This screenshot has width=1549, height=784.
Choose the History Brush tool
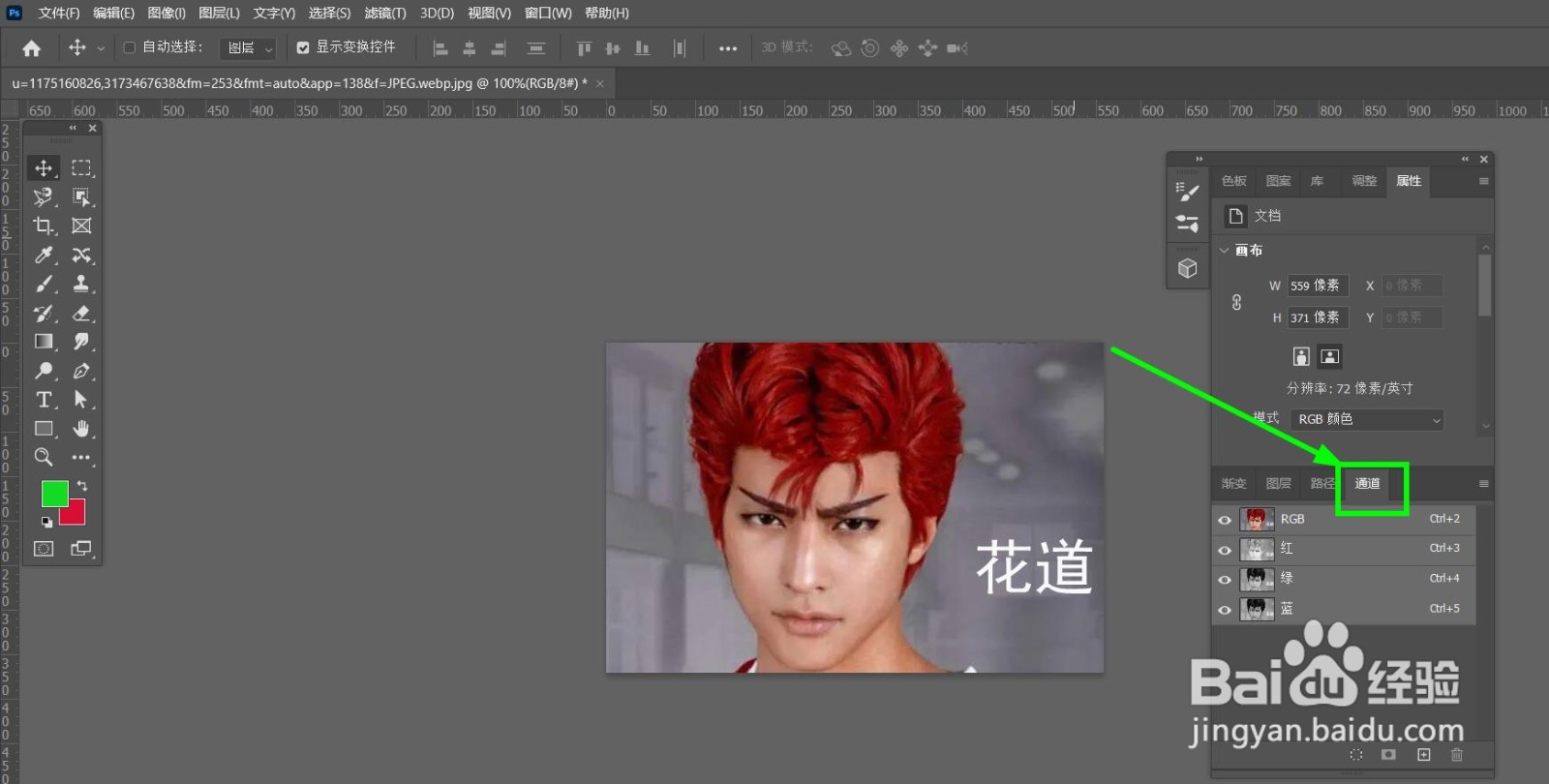click(44, 313)
